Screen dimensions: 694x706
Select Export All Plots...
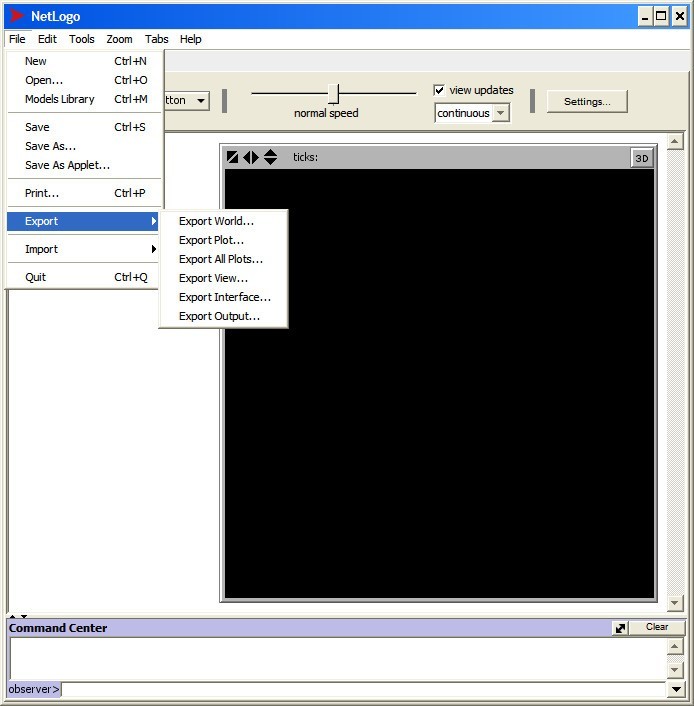pos(223,259)
